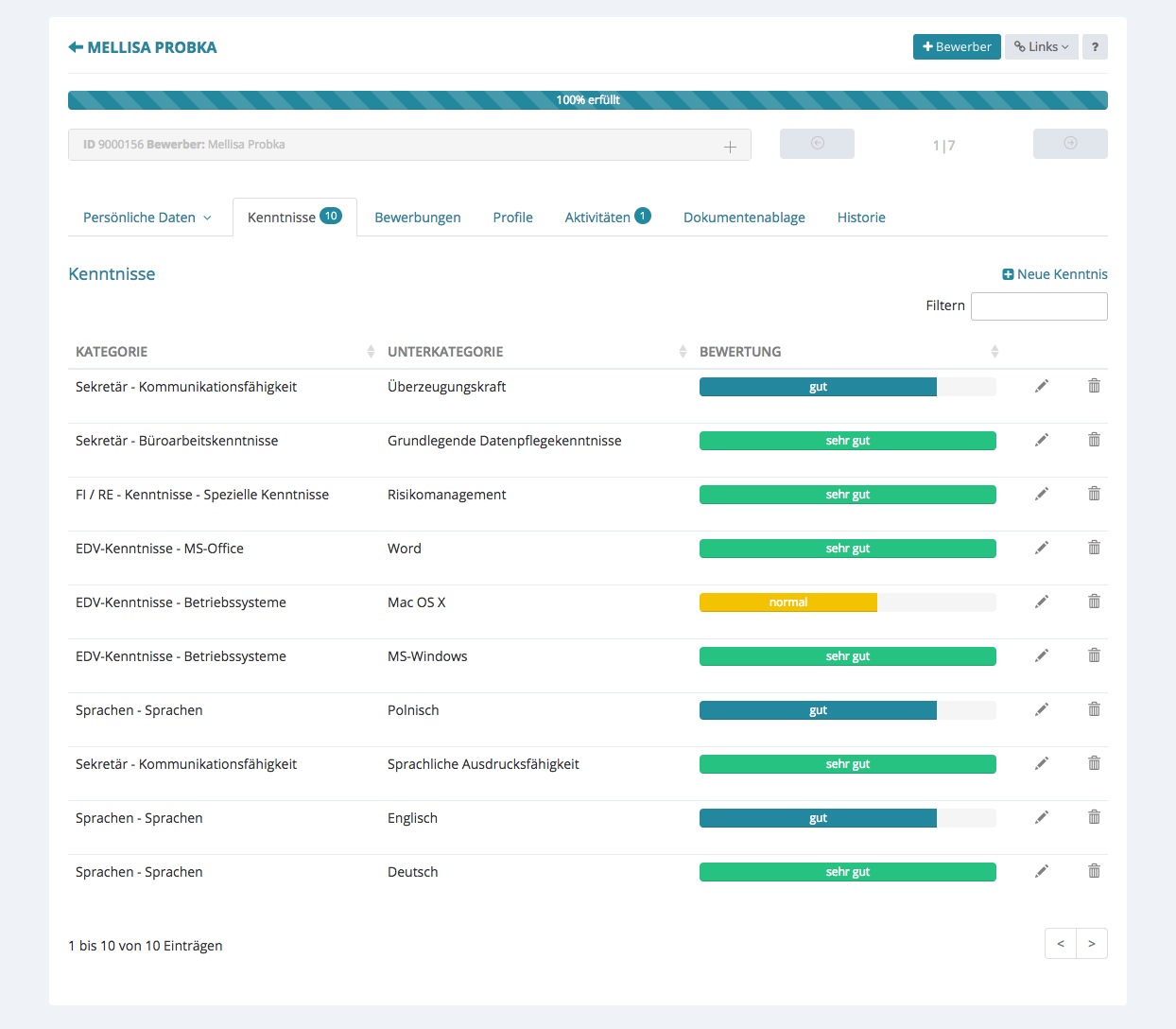The width and height of the screenshot is (1176, 1029).
Task: Click the normal rating bar for Mac OS X
Action: pyautogui.click(x=788, y=602)
